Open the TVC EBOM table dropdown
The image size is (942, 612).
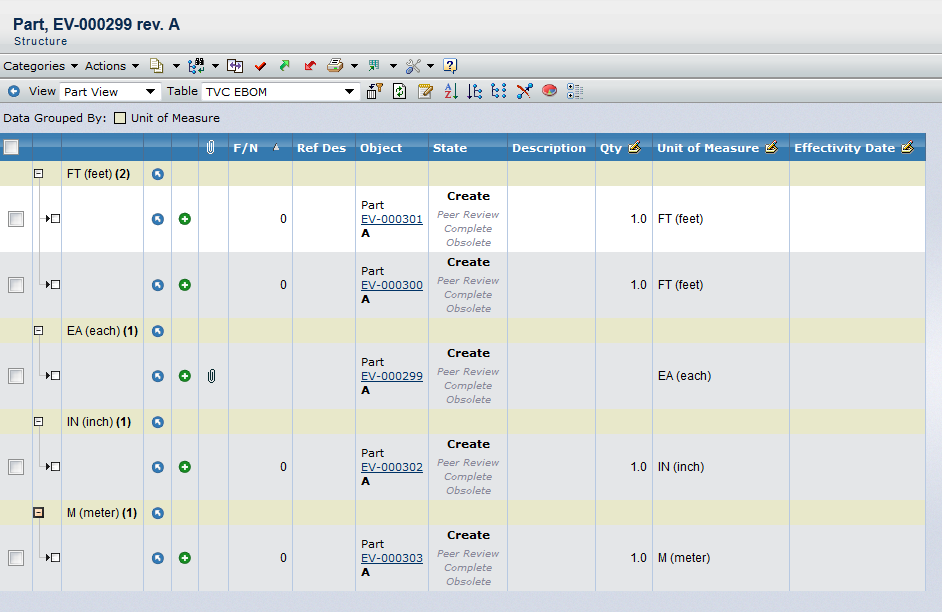[280, 91]
